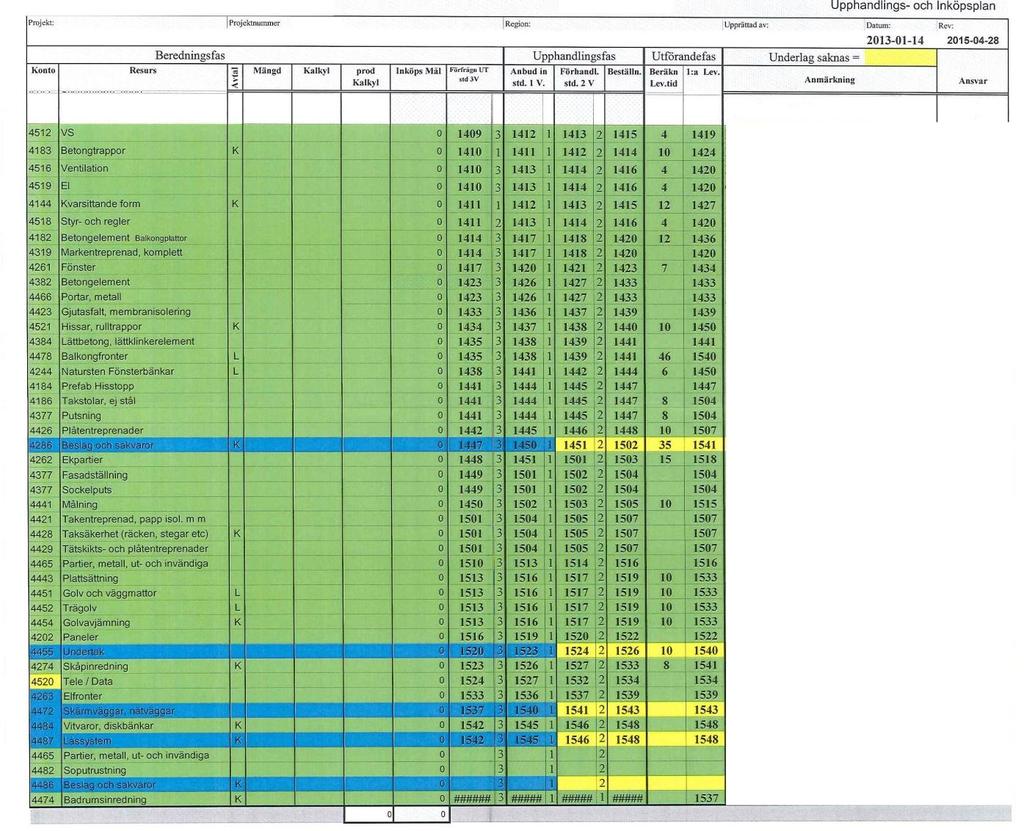Select the "Utförandefas" section header
This screenshot has width=1024, height=831.
[684, 56]
